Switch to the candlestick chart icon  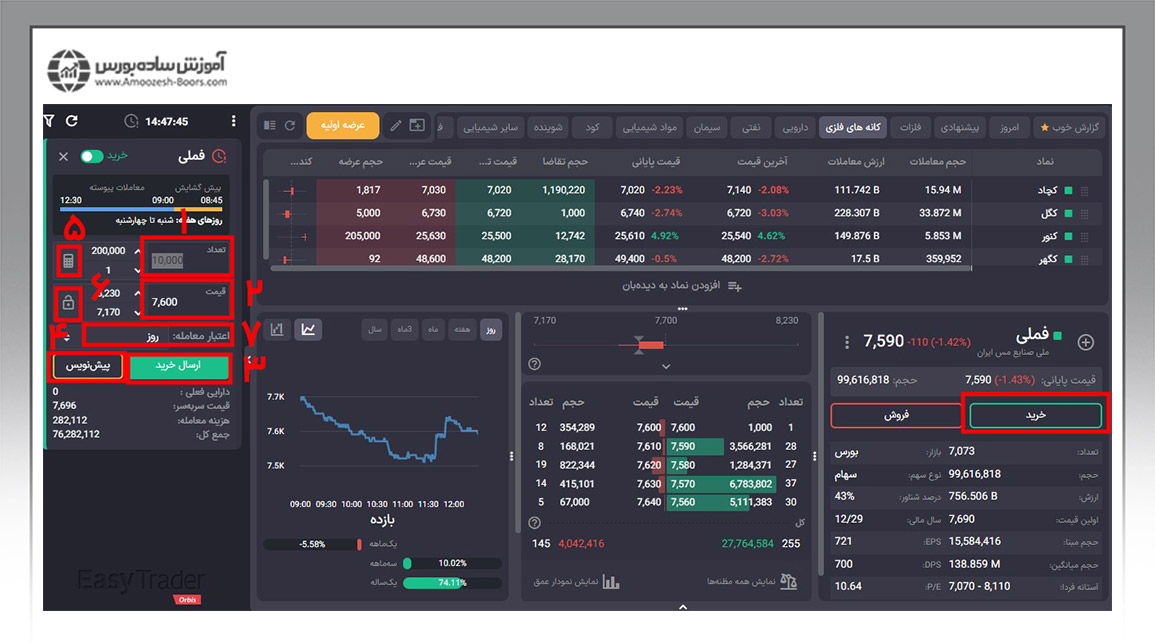pyautogui.click(x=277, y=329)
